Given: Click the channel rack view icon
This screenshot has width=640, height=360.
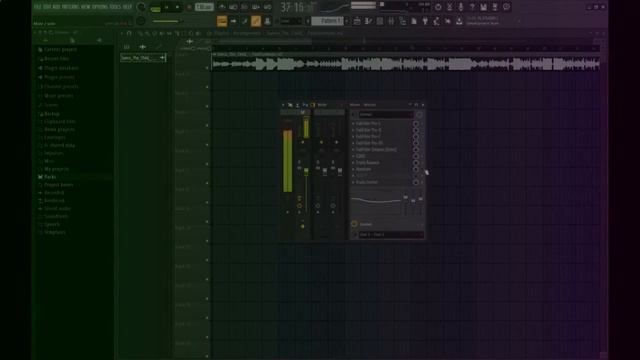Looking at the screenshot, I should click(x=244, y=21).
